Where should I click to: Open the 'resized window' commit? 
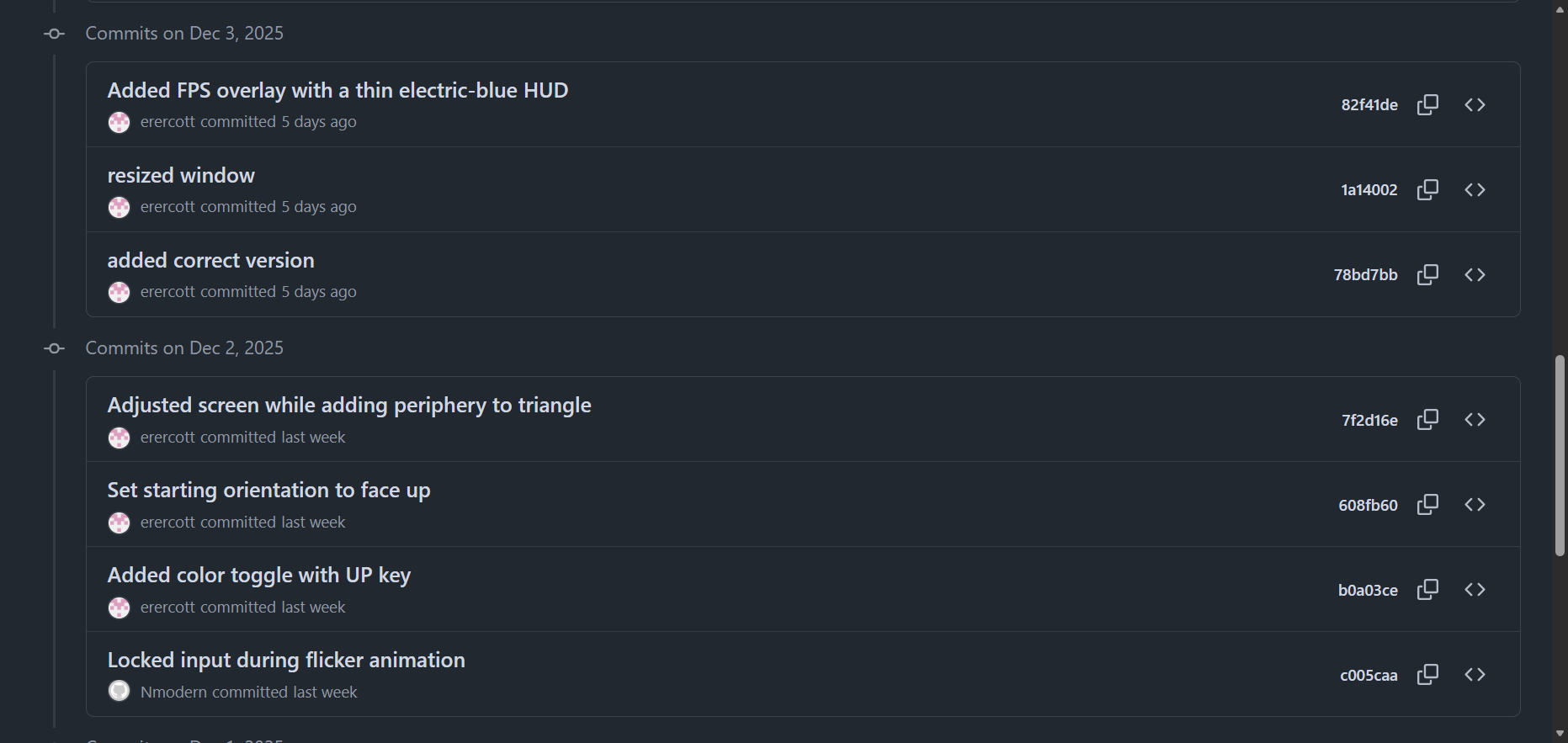181,175
